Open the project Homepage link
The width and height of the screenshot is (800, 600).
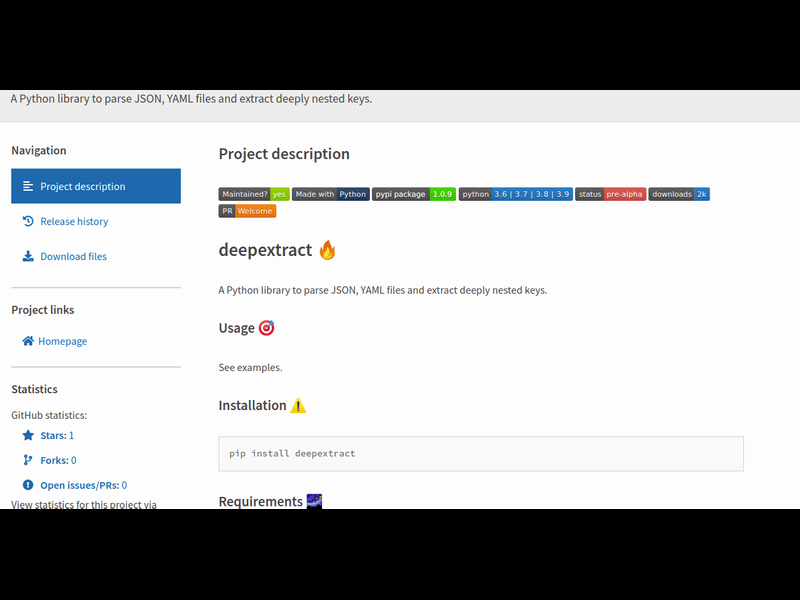click(x=62, y=342)
